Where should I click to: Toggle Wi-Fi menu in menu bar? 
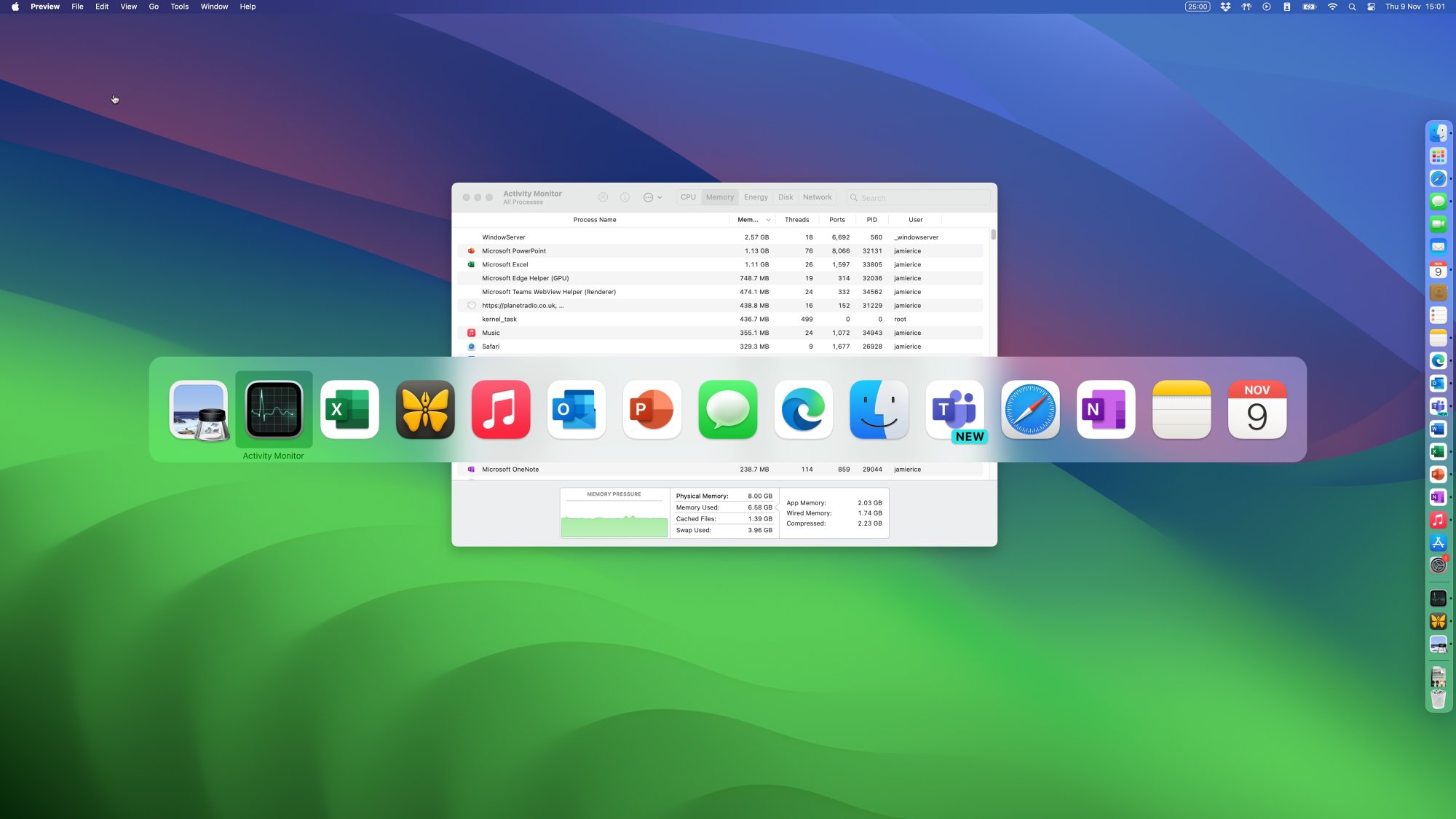pyautogui.click(x=1332, y=7)
